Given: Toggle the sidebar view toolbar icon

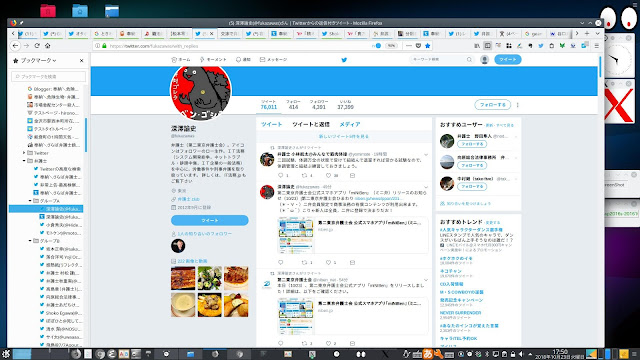Looking at the screenshot, I should (487, 46).
